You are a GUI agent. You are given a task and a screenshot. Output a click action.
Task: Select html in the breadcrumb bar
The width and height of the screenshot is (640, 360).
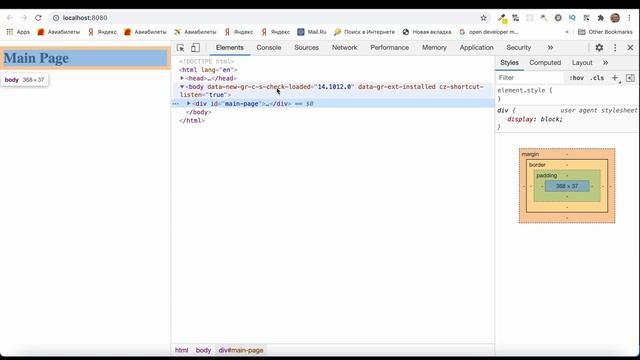click(181, 350)
